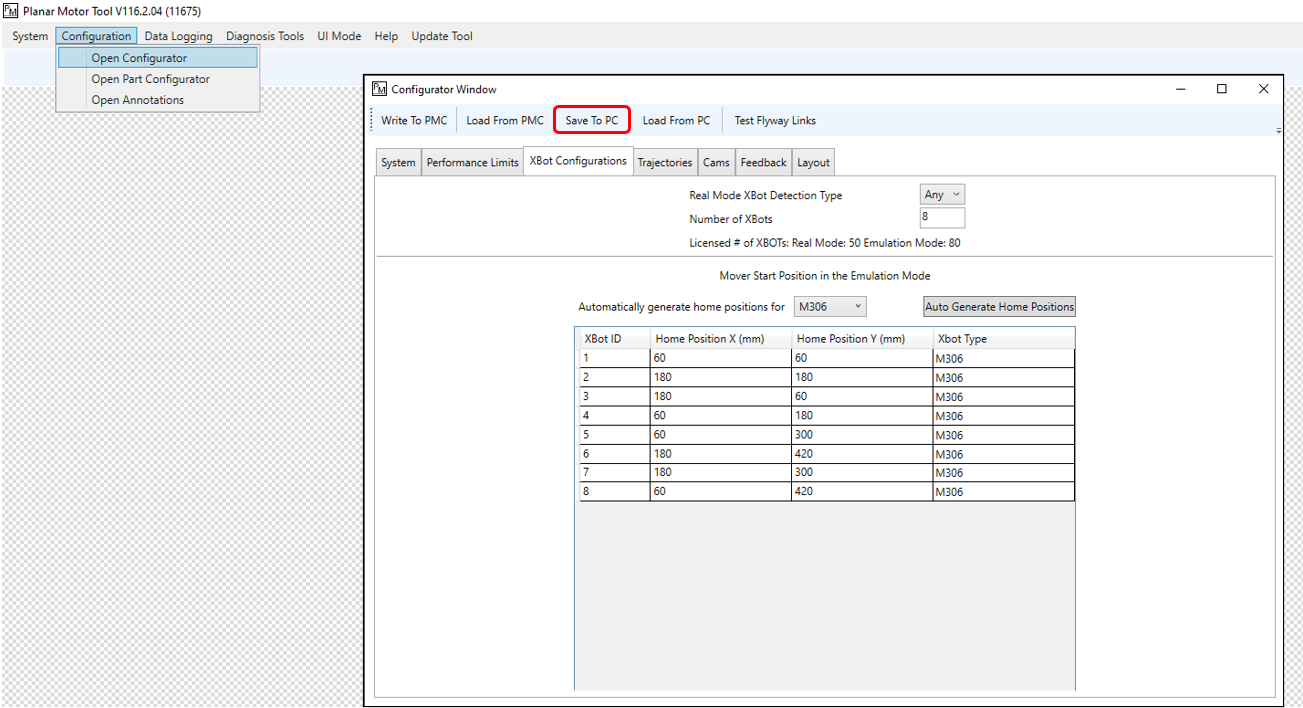
Task: Close the Configurator Window
Action: pos(1263,89)
